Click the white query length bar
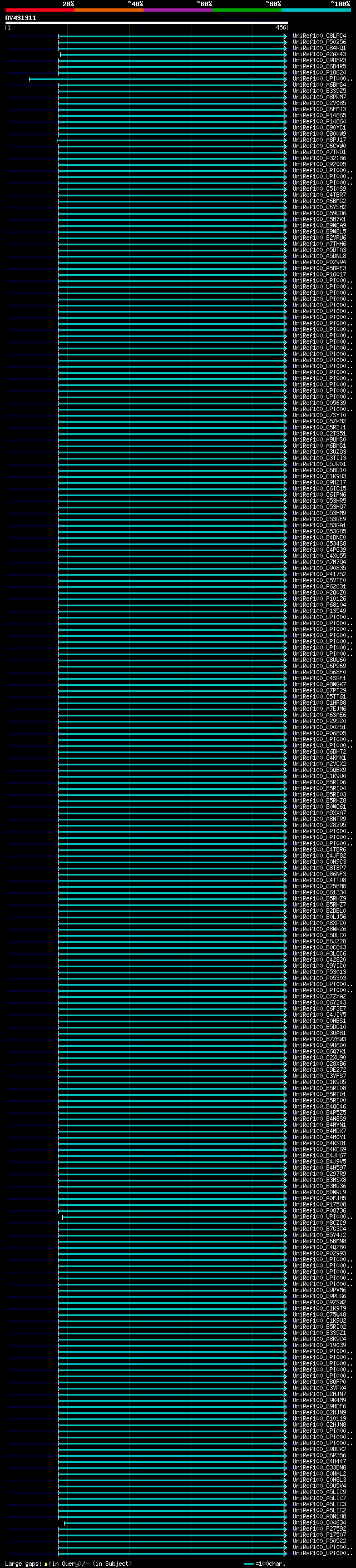The height and width of the screenshot is (1568, 356). pyautogui.click(x=147, y=22)
